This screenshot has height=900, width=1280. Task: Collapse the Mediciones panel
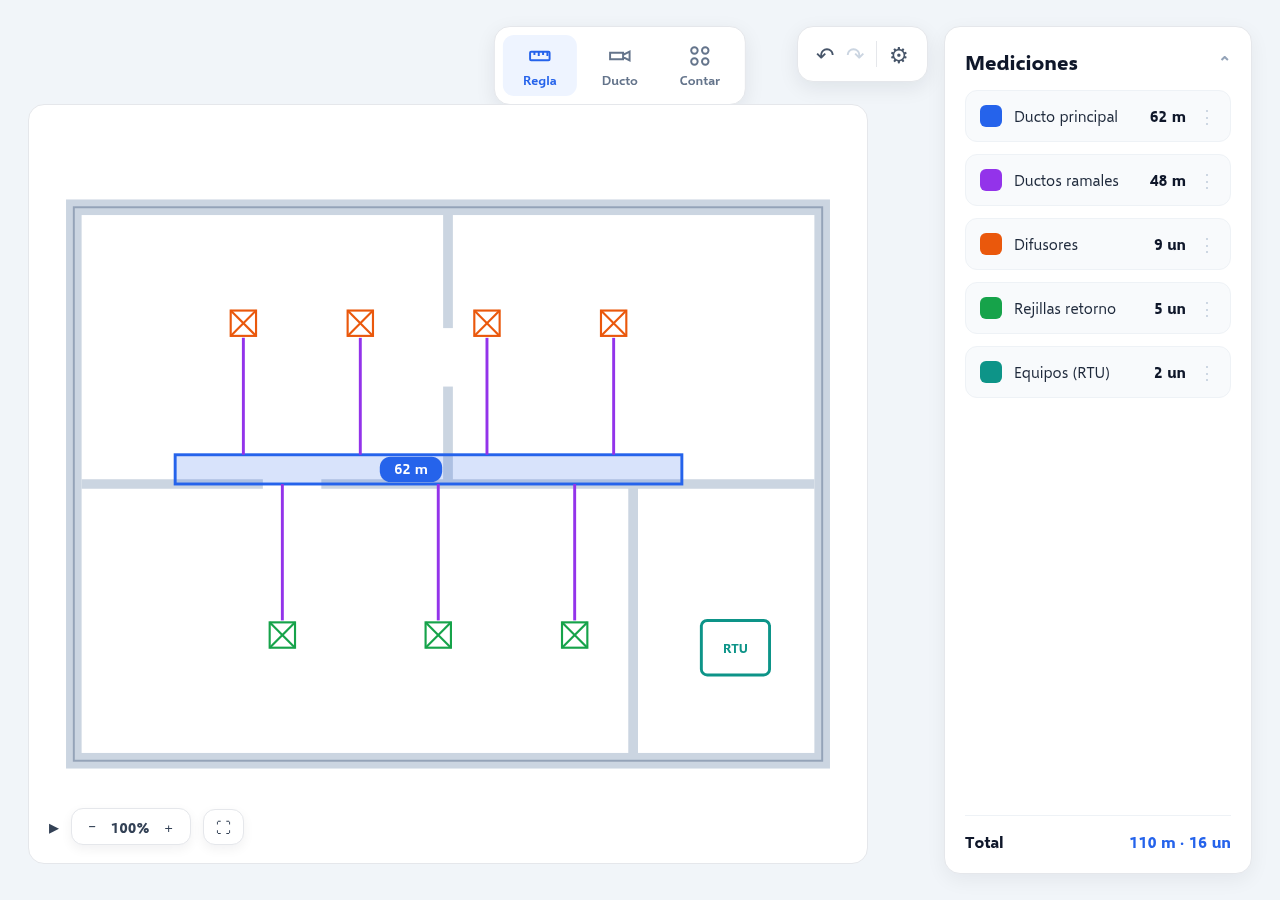1224,62
